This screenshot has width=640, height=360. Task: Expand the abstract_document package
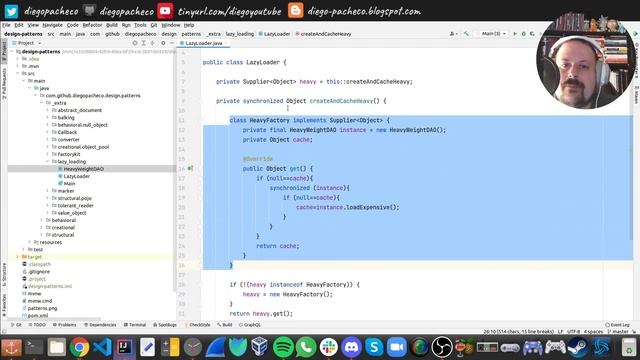pos(47,111)
